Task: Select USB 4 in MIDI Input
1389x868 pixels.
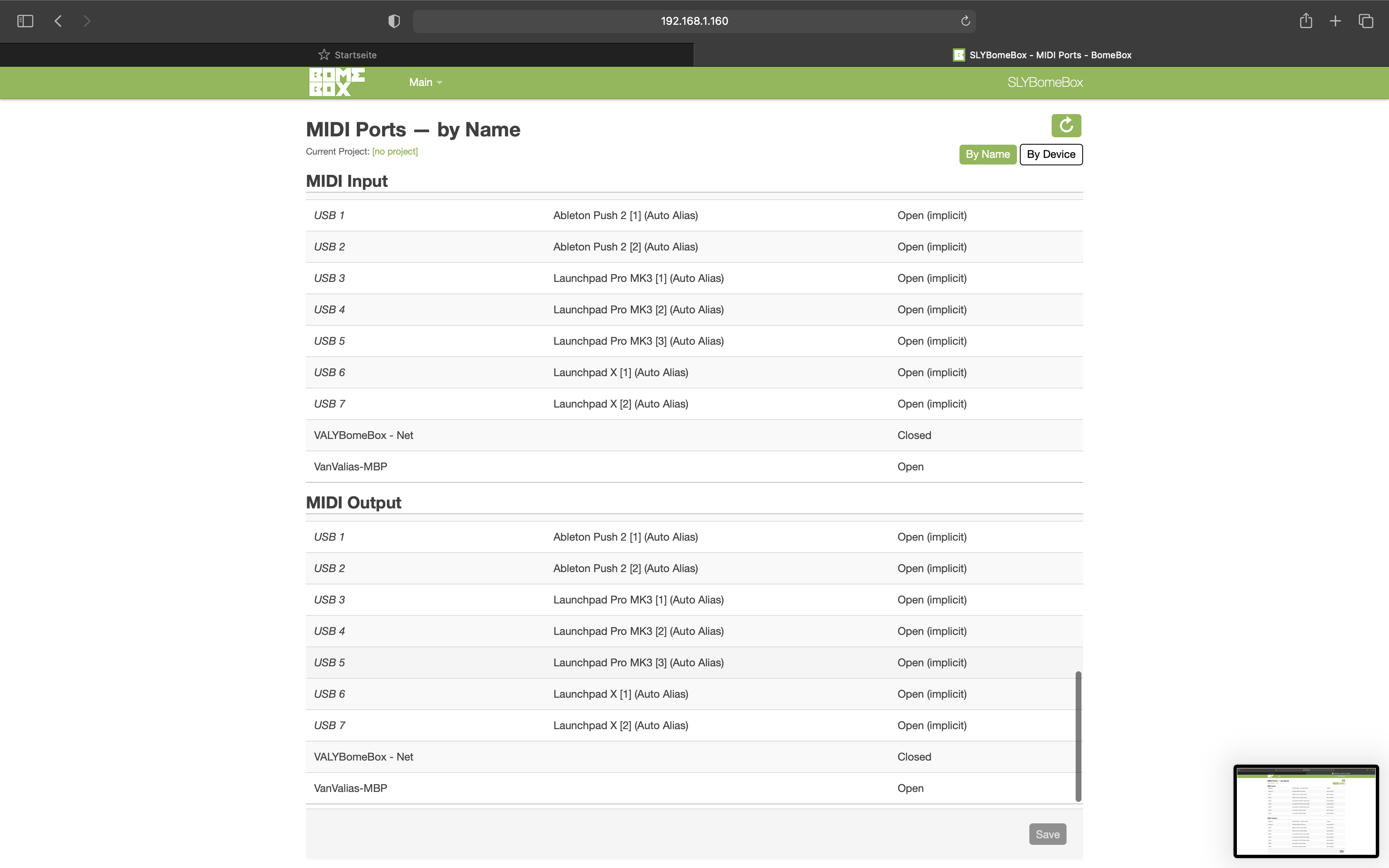Action: [329, 310]
